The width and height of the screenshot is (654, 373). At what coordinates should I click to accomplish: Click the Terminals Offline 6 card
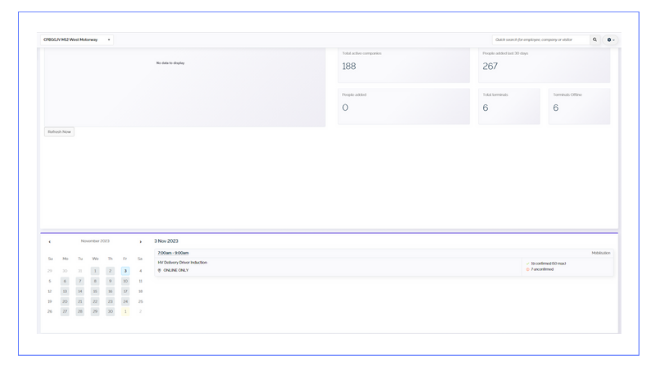pyautogui.click(x=579, y=106)
